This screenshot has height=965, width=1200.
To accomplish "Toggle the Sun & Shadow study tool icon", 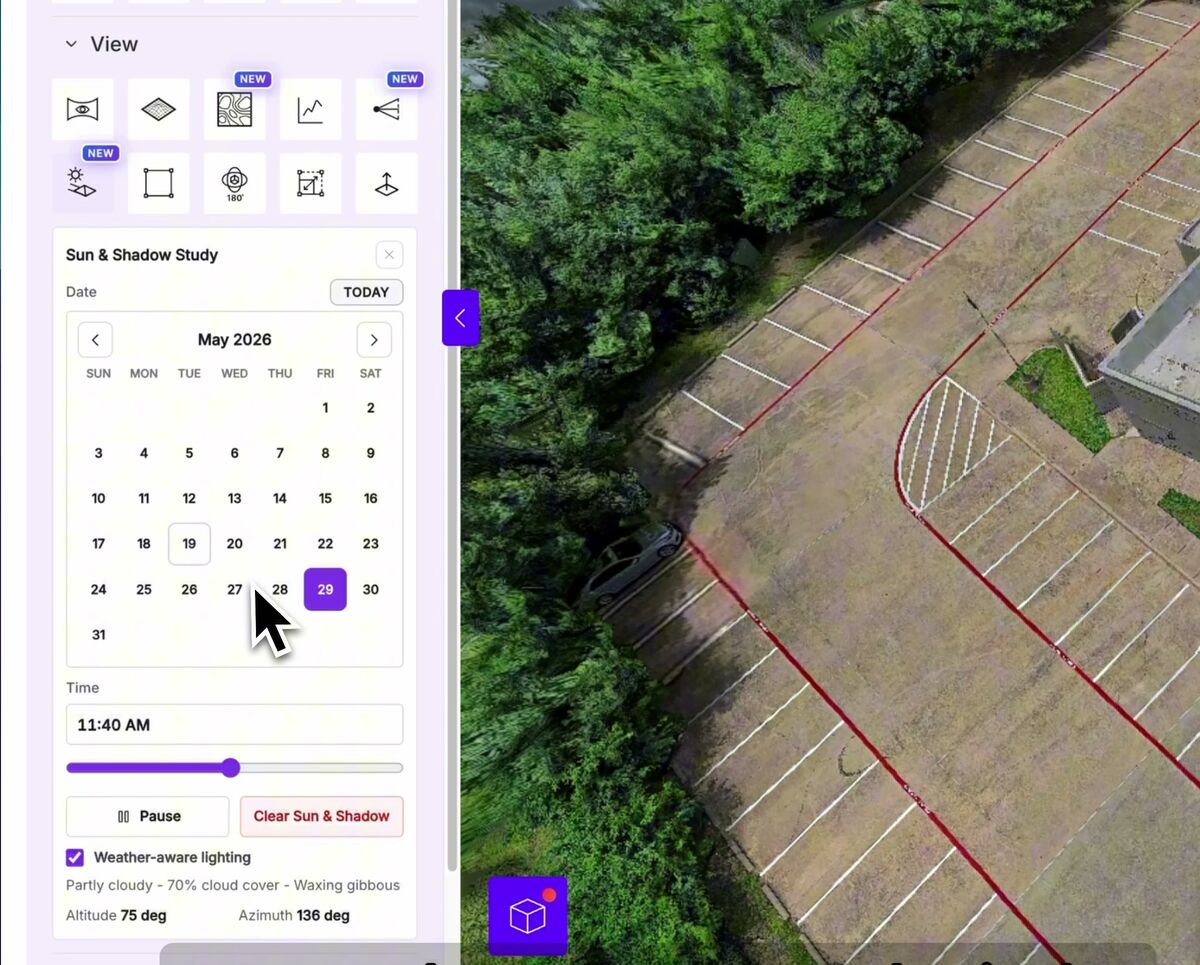I will (x=83, y=183).
